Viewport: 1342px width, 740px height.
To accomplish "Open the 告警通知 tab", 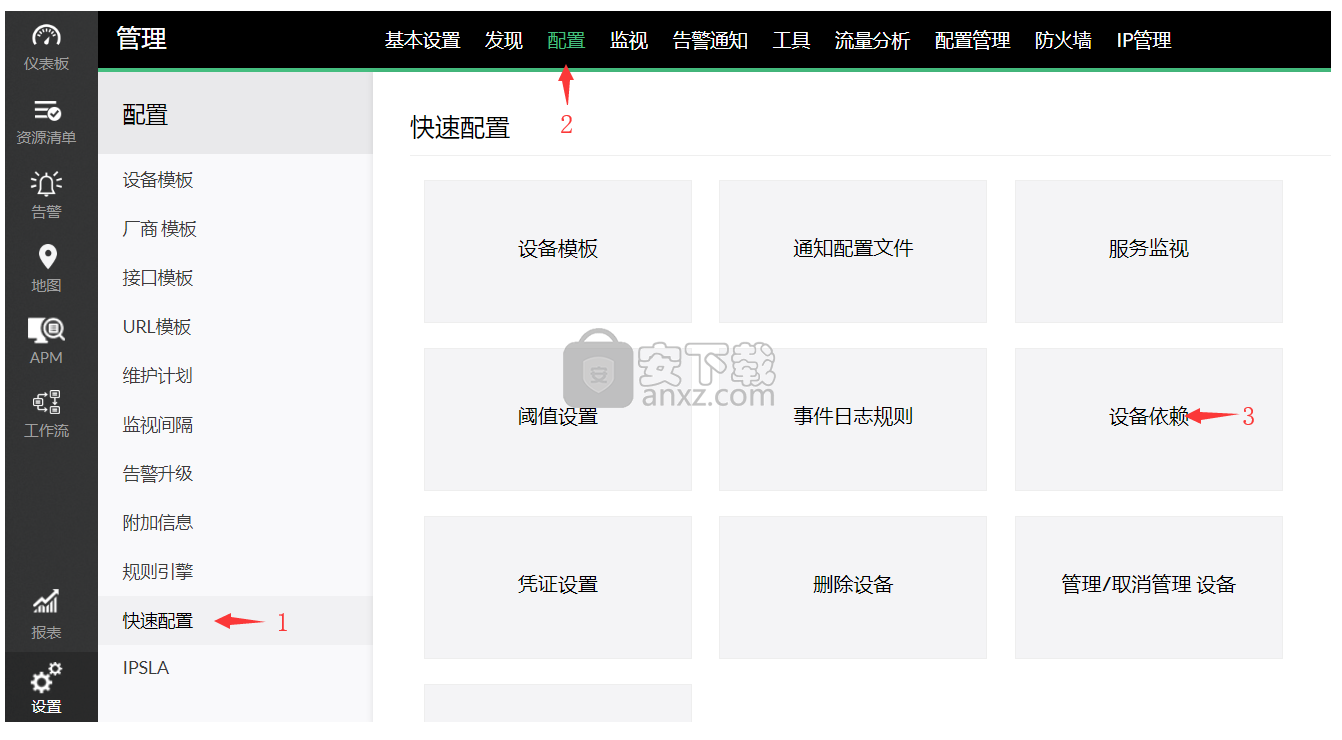I will click(710, 41).
